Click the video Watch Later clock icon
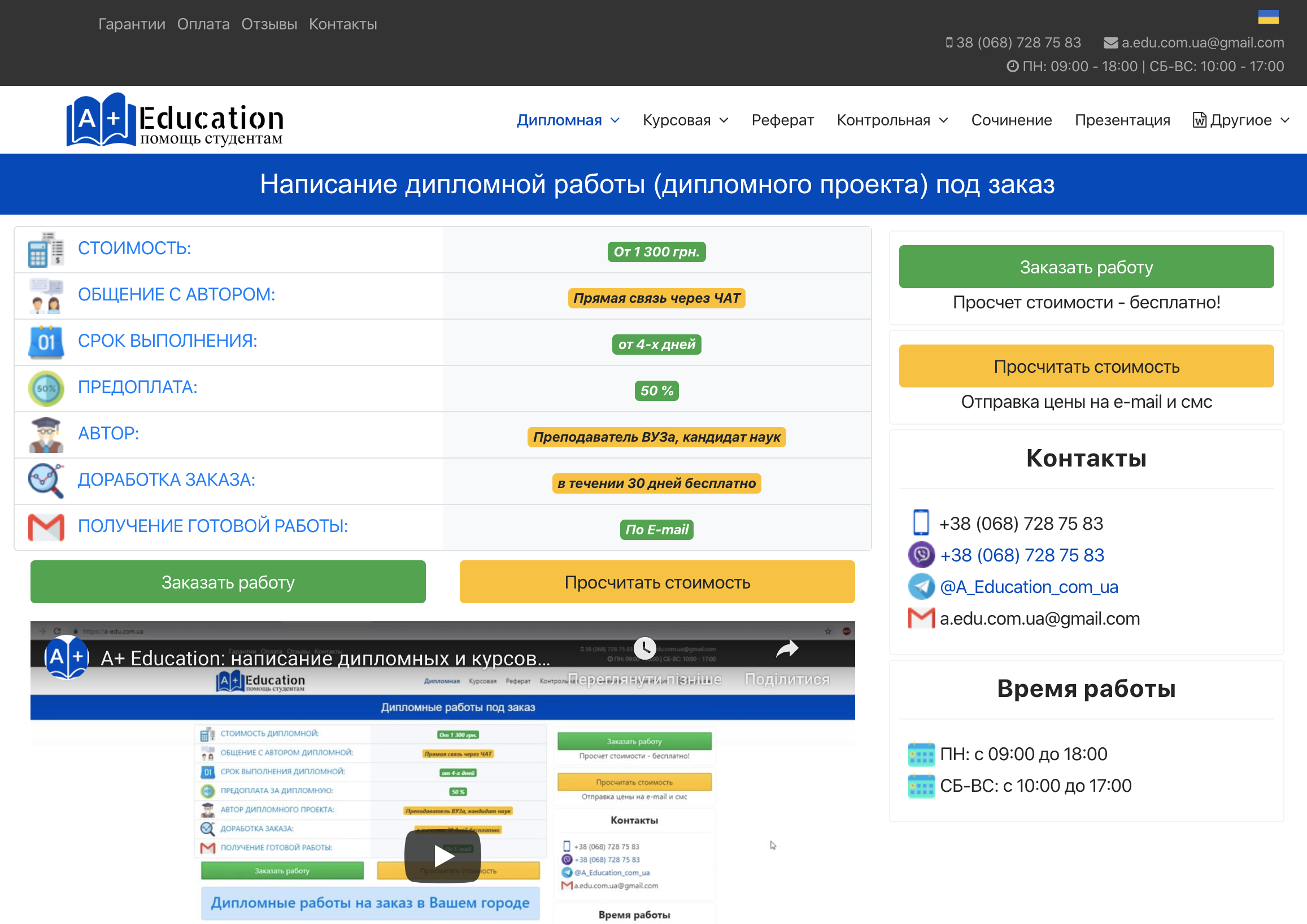 pos(644,648)
